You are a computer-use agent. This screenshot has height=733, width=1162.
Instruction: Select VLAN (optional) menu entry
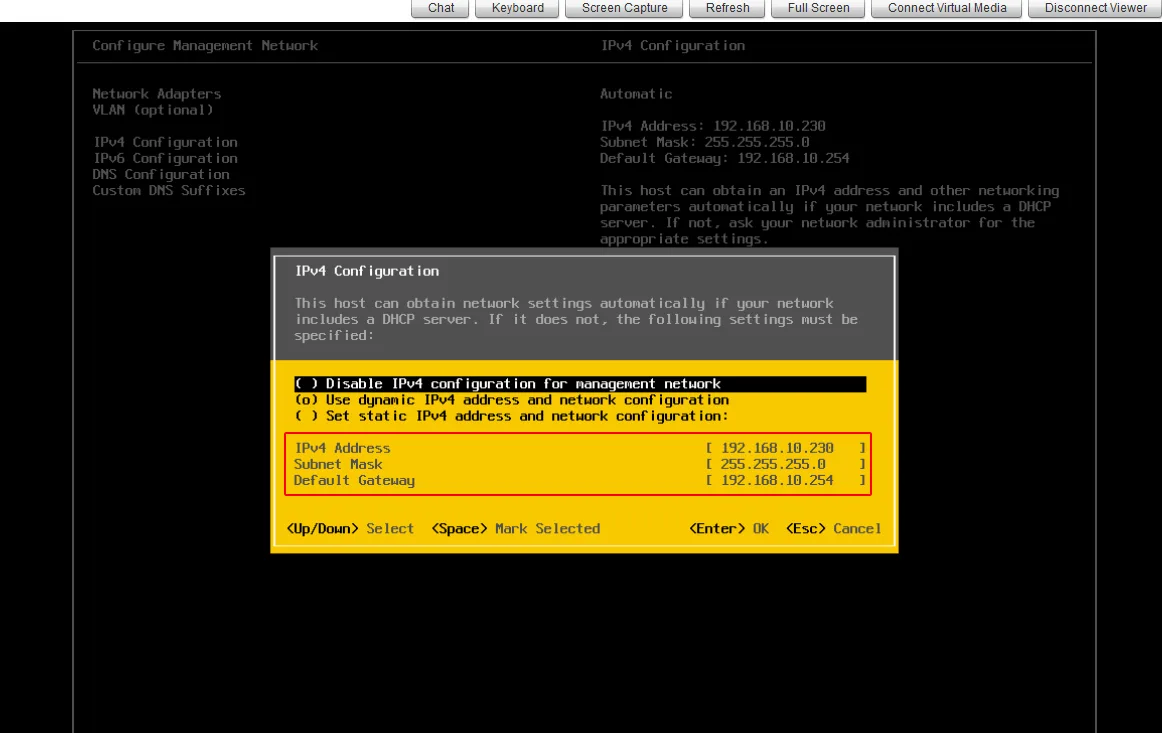[153, 110]
